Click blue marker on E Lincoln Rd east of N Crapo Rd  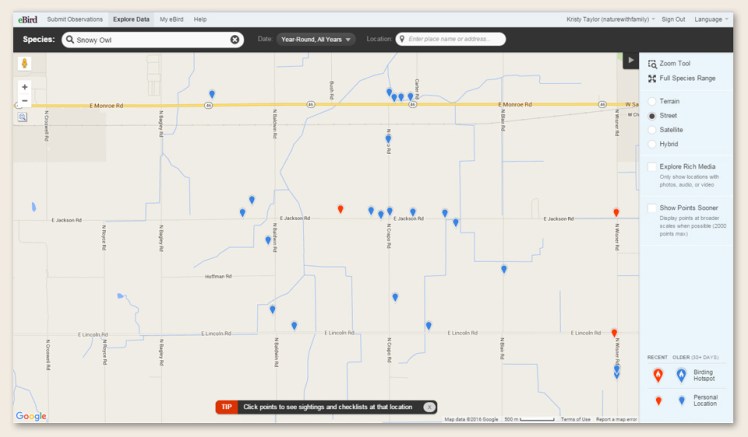tap(428, 326)
